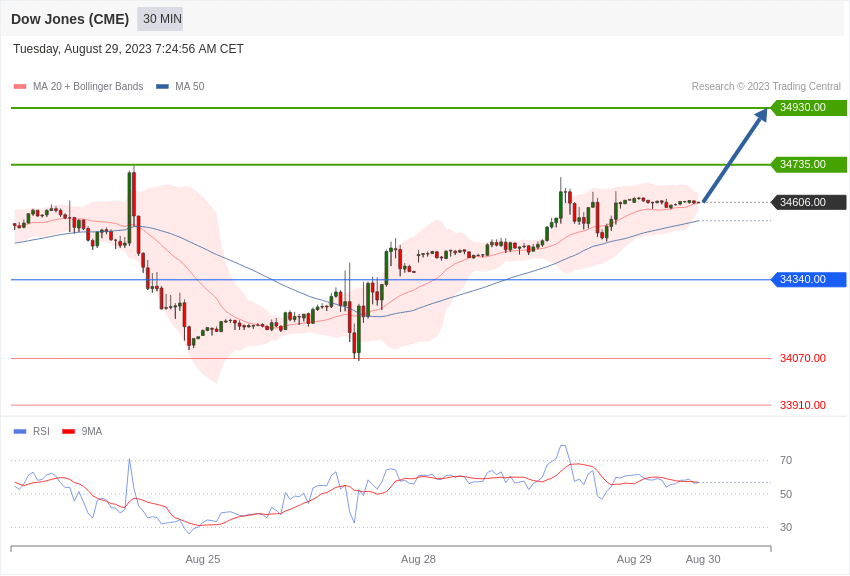
Task: Click the RSI legend label
Action: tap(41, 431)
